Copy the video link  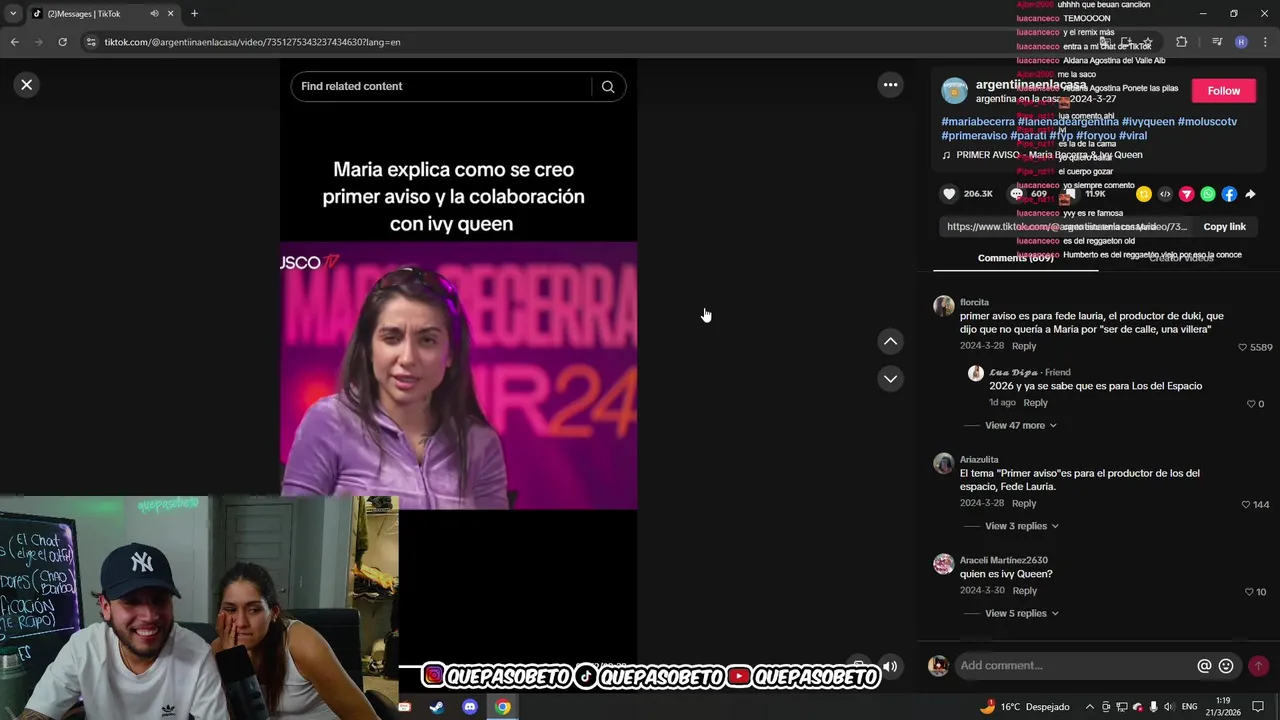click(x=1224, y=227)
